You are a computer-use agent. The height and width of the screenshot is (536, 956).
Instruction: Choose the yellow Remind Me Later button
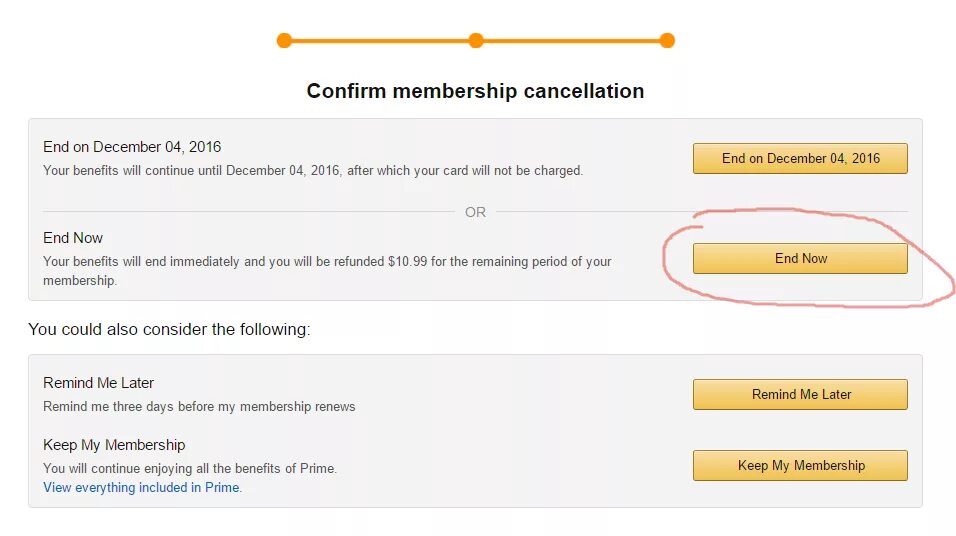(x=800, y=394)
